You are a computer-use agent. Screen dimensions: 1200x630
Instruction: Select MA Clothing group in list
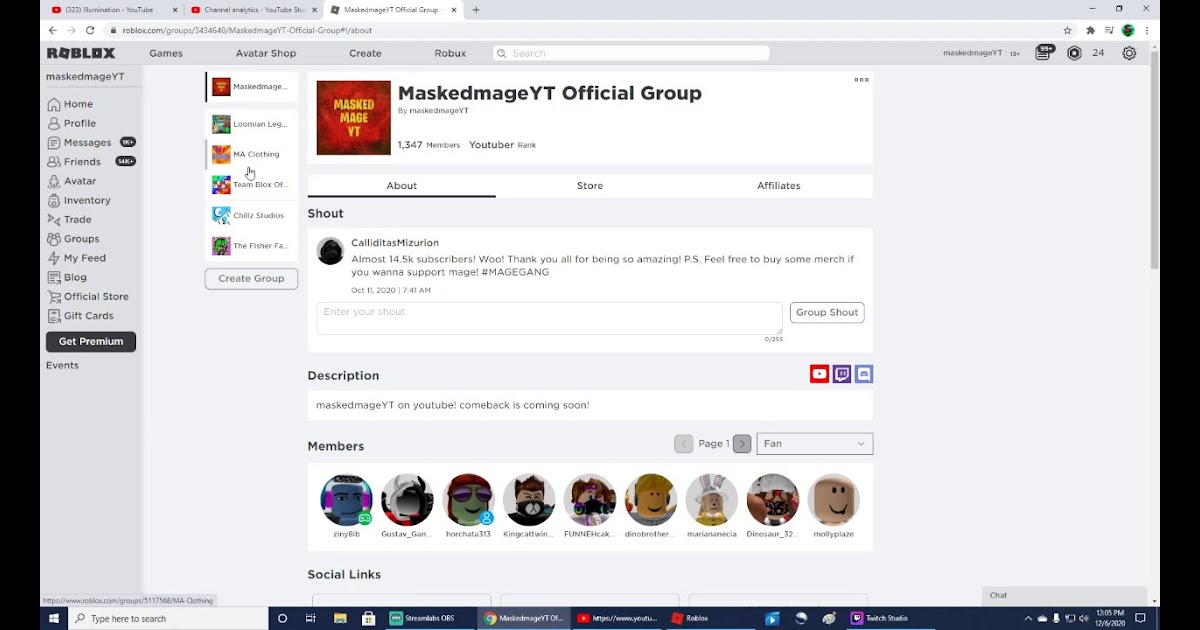(x=252, y=154)
